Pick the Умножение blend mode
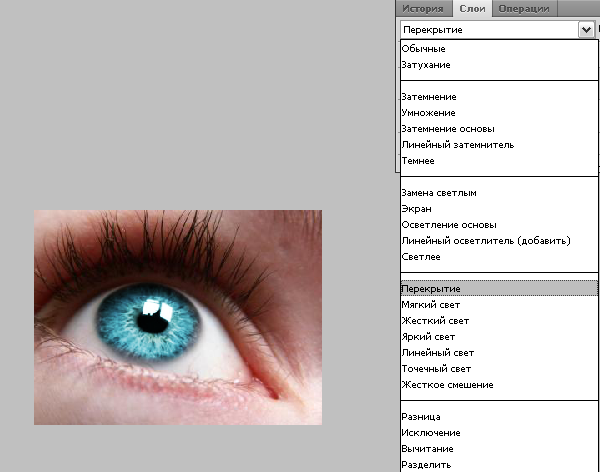Image resolution: width=600 pixels, height=472 pixels. 428,113
